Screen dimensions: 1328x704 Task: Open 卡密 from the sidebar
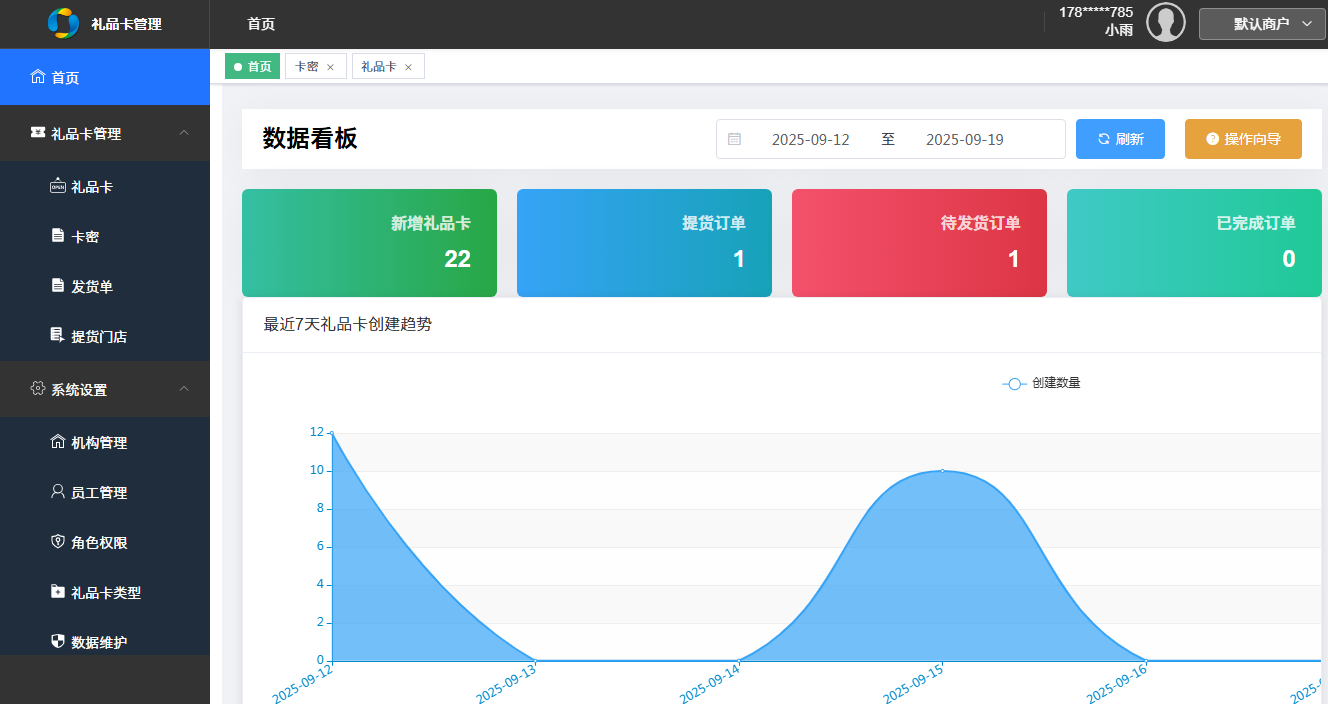click(75, 236)
